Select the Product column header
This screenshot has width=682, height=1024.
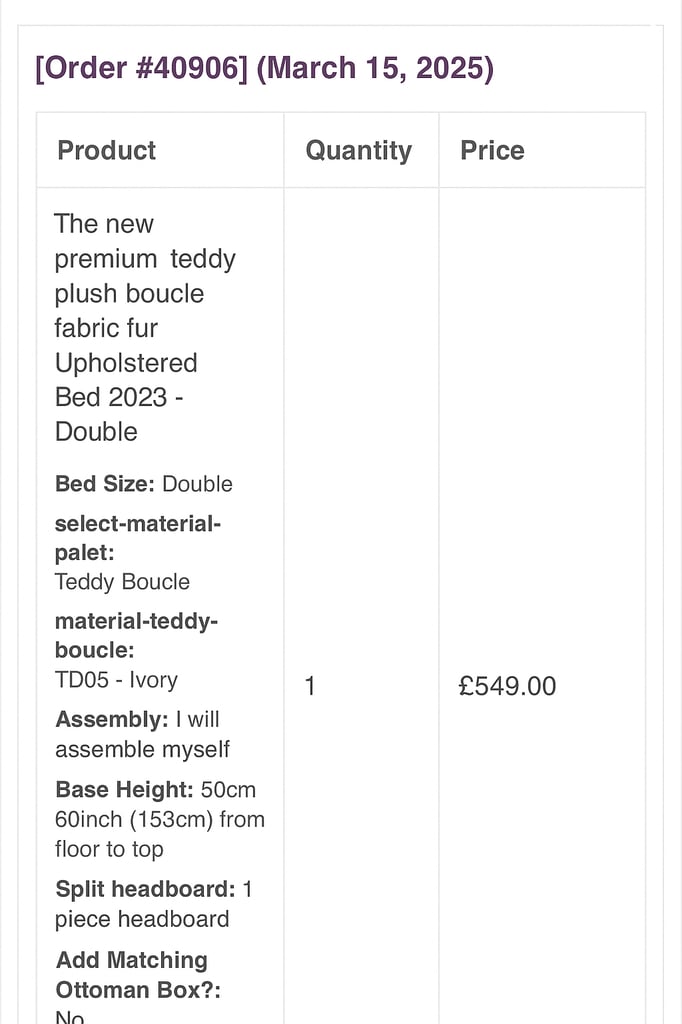[107, 151]
